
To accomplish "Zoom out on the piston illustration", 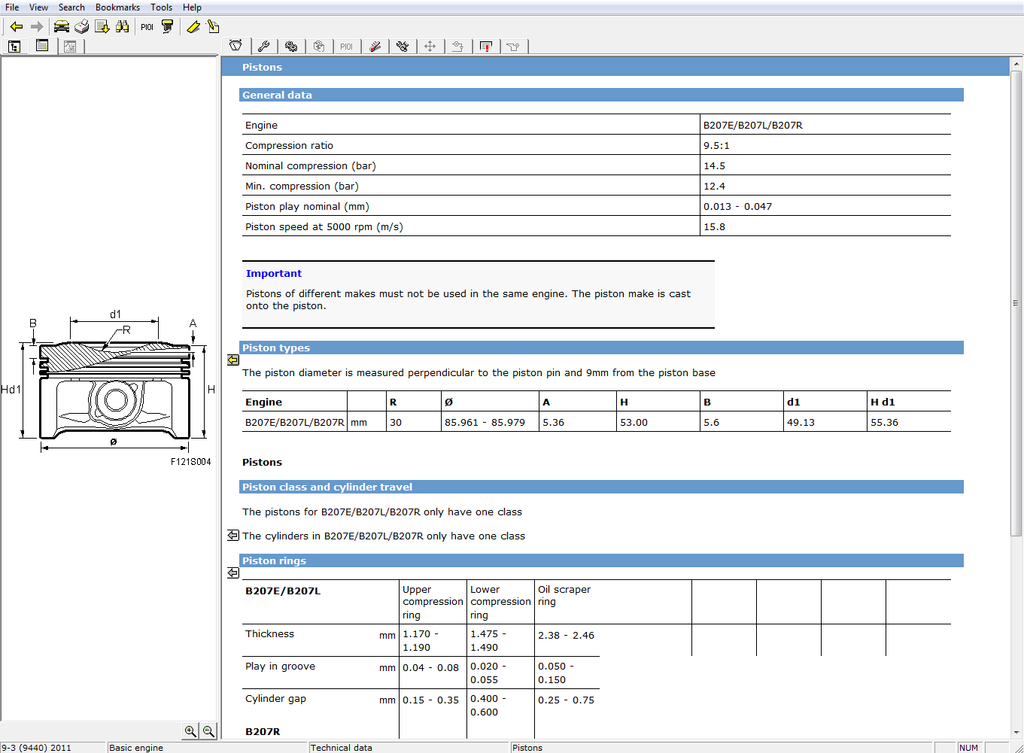I will pos(209,731).
